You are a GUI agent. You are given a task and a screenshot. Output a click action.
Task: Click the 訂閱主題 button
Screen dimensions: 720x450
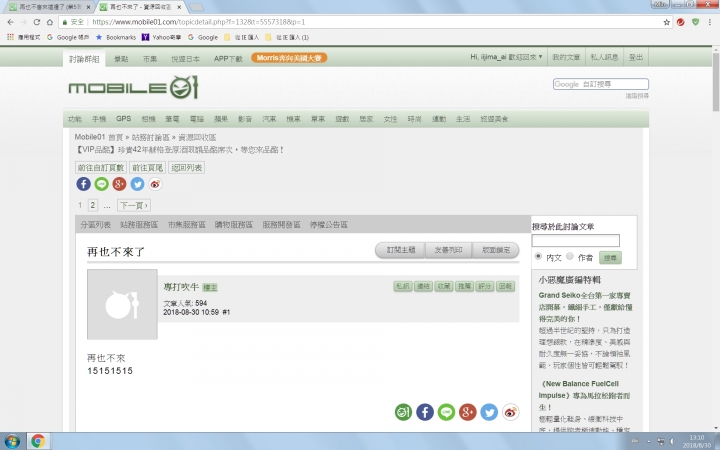(400, 250)
